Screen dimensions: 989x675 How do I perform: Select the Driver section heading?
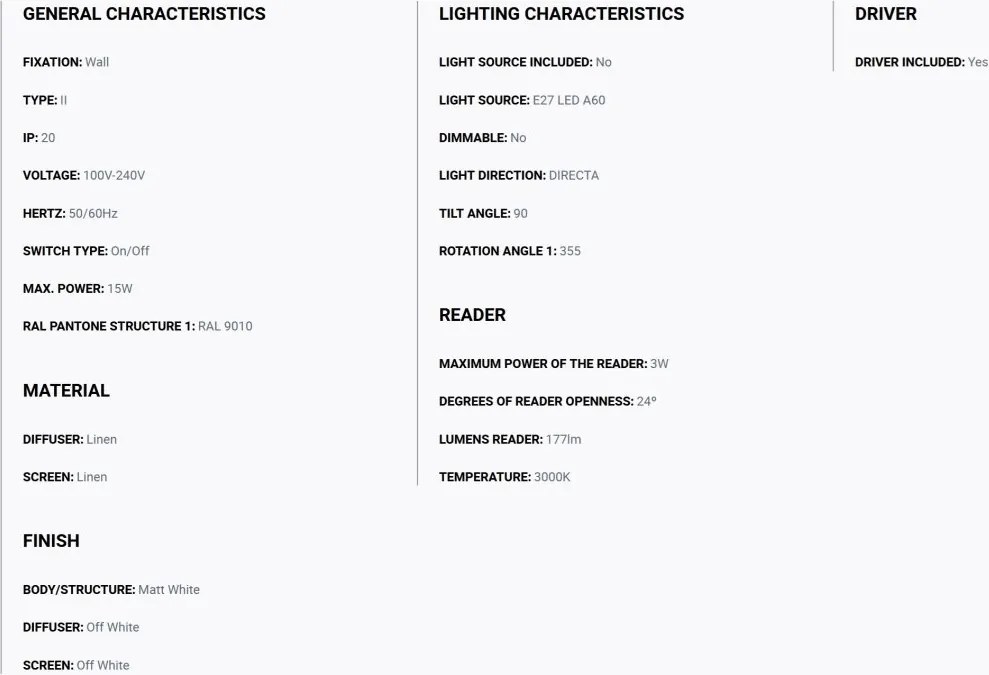pyautogui.click(x=885, y=14)
